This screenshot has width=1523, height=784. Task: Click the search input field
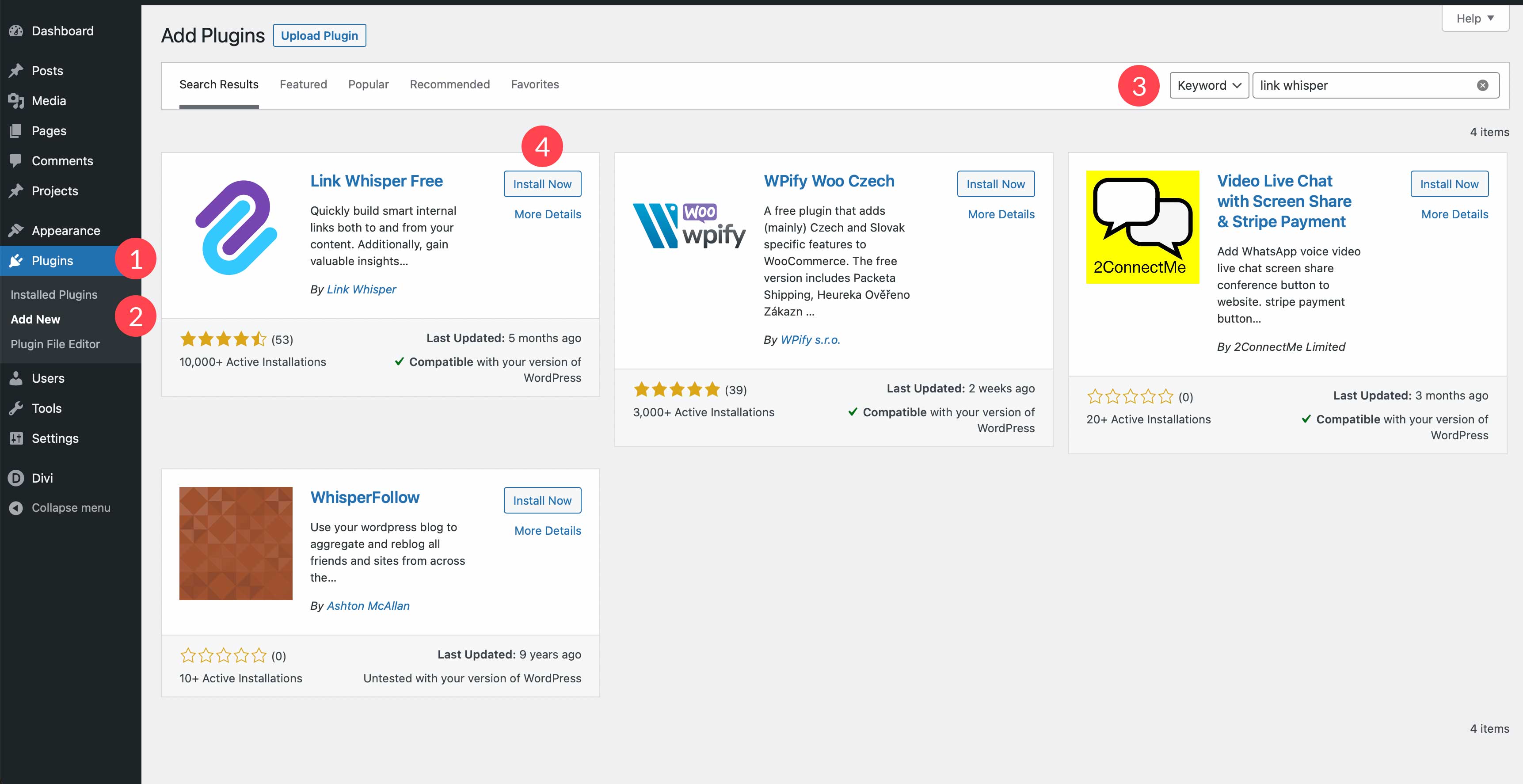click(x=1376, y=84)
